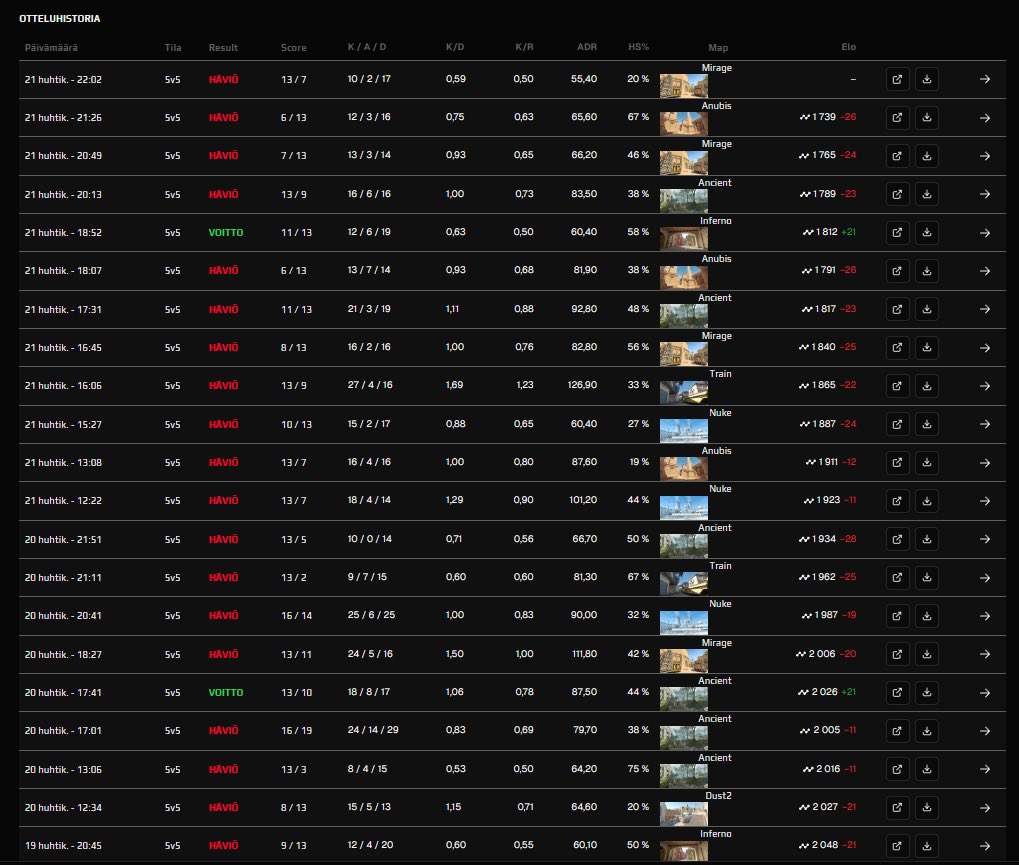The height and width of the screenshot is (865, 1019).
Task: Click Elo change -28 on 20 huhtik. 21:51
Action: (848, 539)
